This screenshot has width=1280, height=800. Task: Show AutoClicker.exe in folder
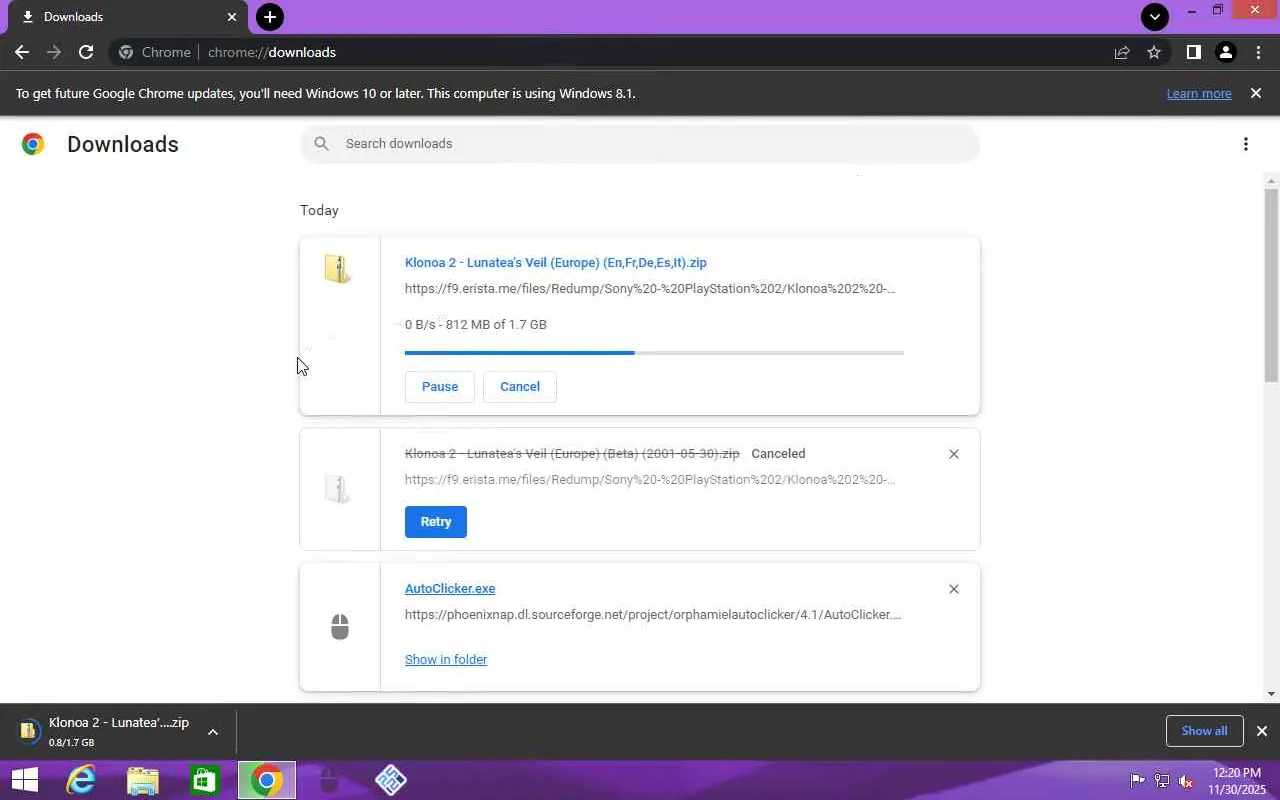[x=446, y=660]
